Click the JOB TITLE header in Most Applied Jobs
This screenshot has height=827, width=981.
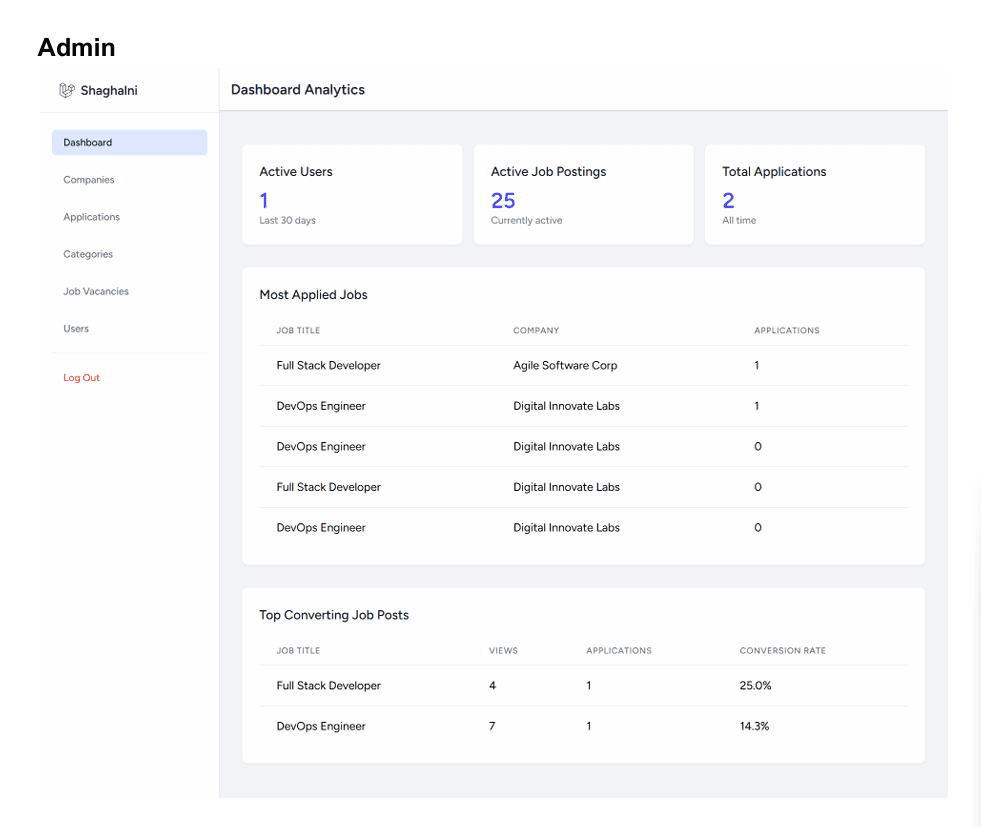point(298,330)
